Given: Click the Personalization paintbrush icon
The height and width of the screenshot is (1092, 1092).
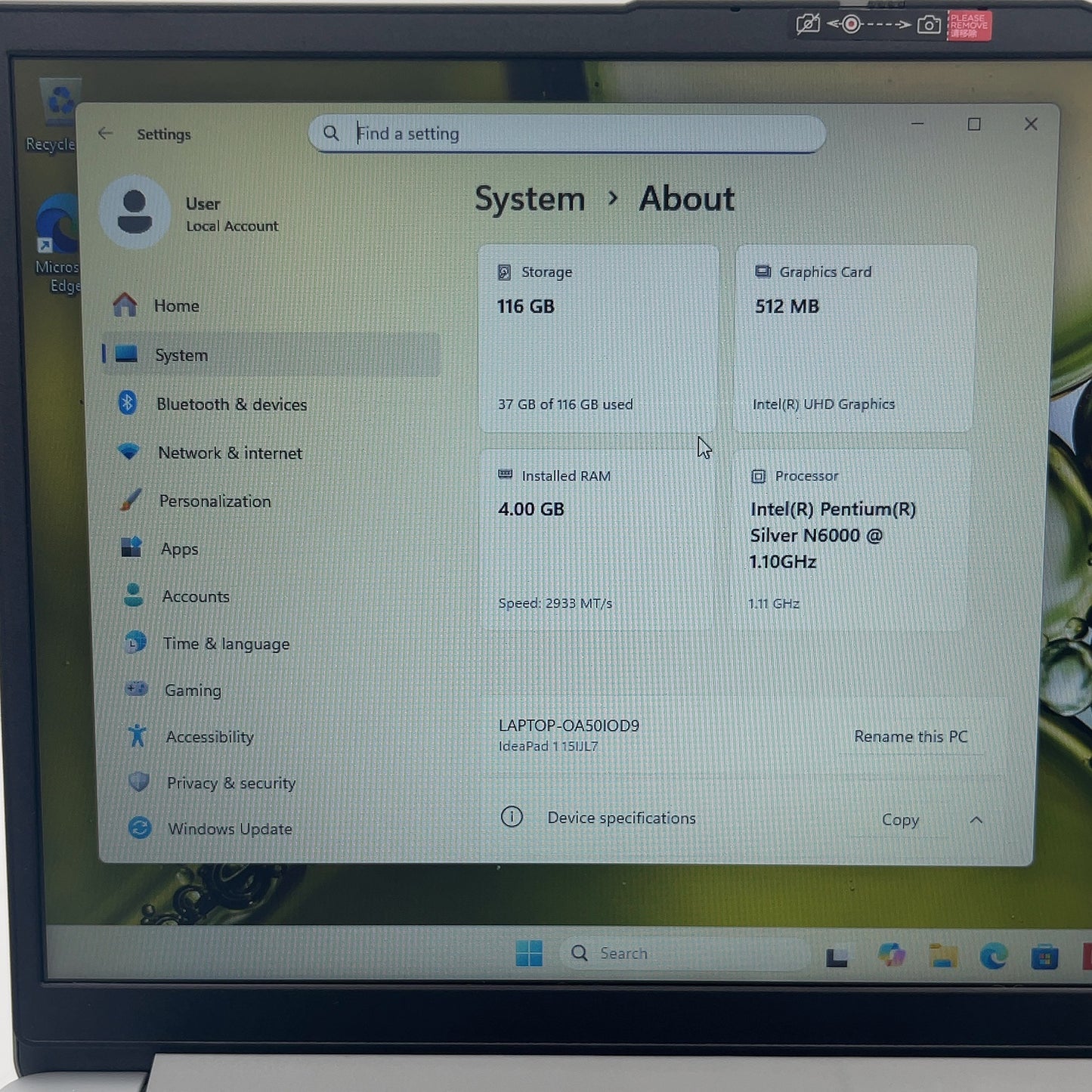Looking at the screenshot, I should (x=130, y=500).
